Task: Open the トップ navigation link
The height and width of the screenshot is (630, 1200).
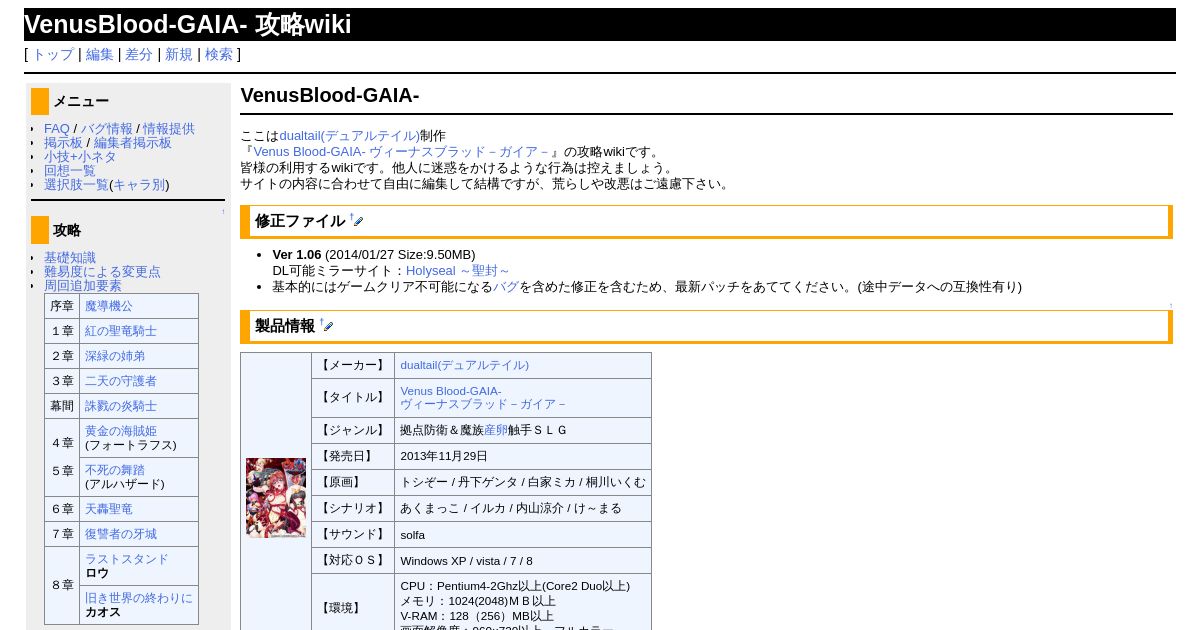Action: point(53,55)
